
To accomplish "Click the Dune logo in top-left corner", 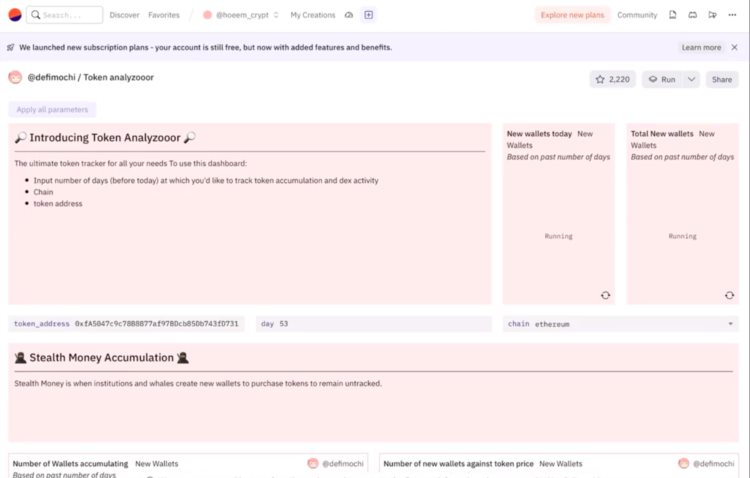I will point(15,15).
